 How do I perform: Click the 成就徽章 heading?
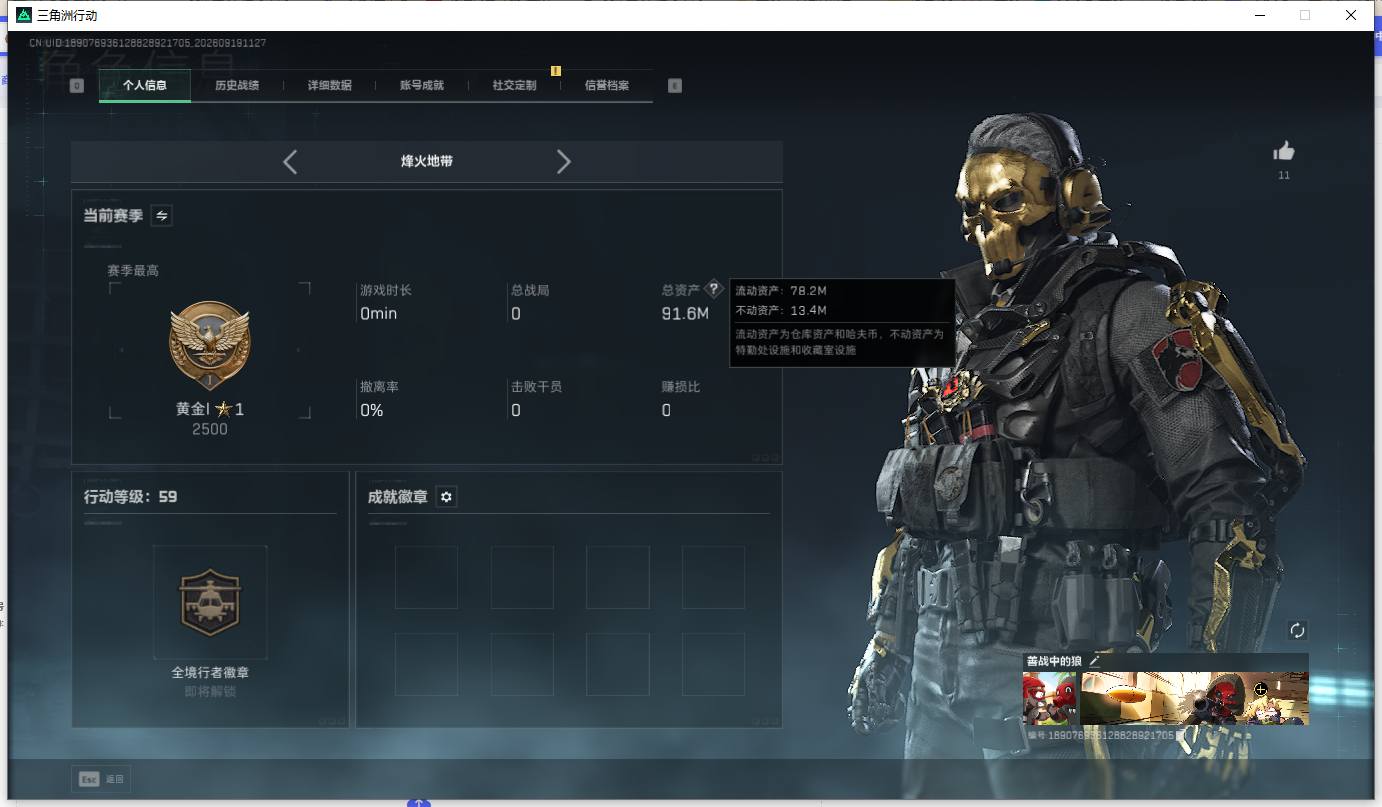pyautogui.click(x=398, y=497)
